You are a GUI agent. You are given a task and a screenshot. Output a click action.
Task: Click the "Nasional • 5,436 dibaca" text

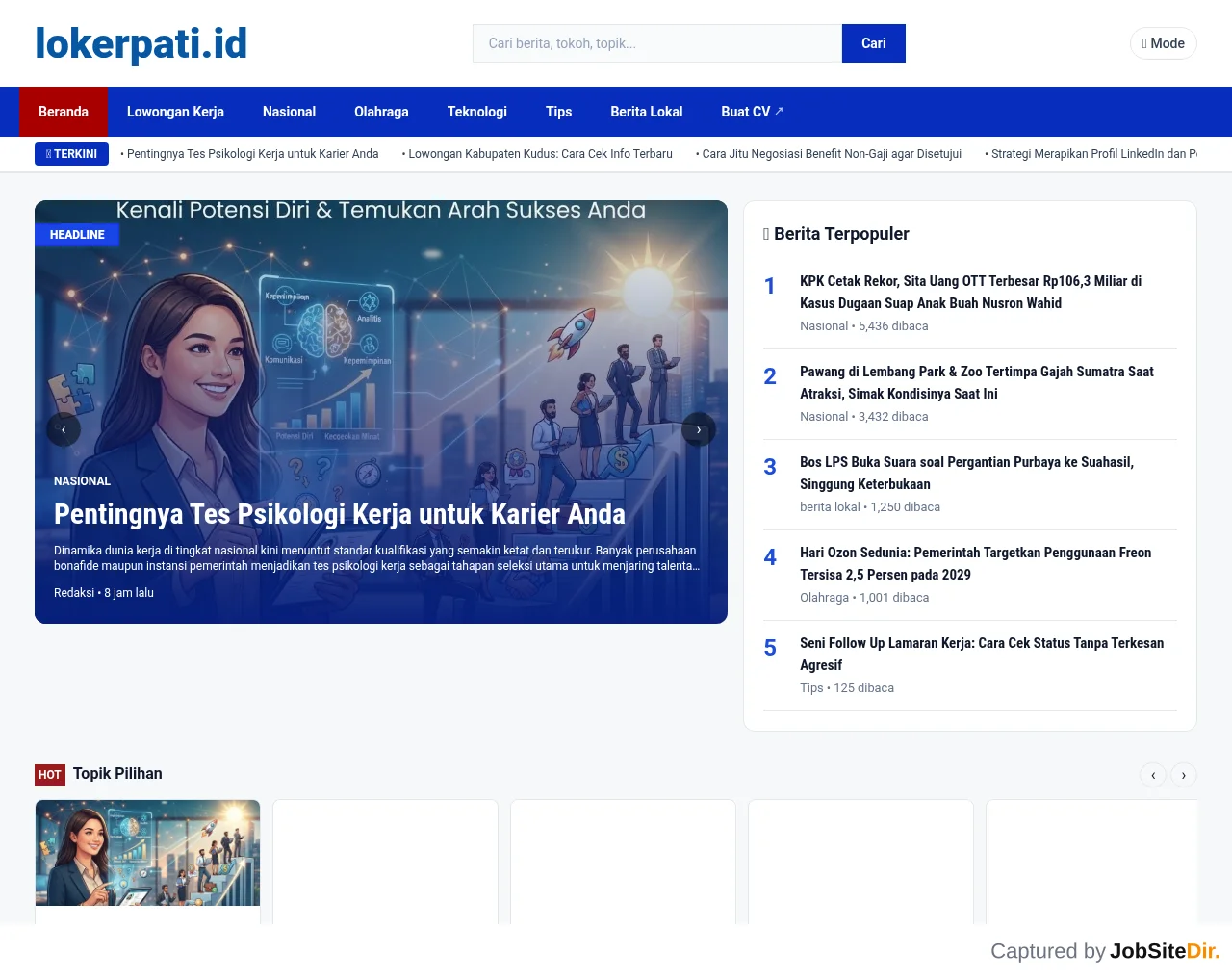click(864, 326)
